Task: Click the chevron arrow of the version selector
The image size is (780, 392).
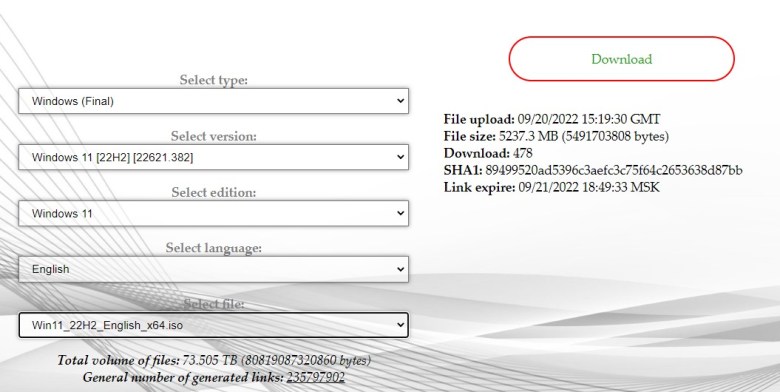Action: point(400,157)
